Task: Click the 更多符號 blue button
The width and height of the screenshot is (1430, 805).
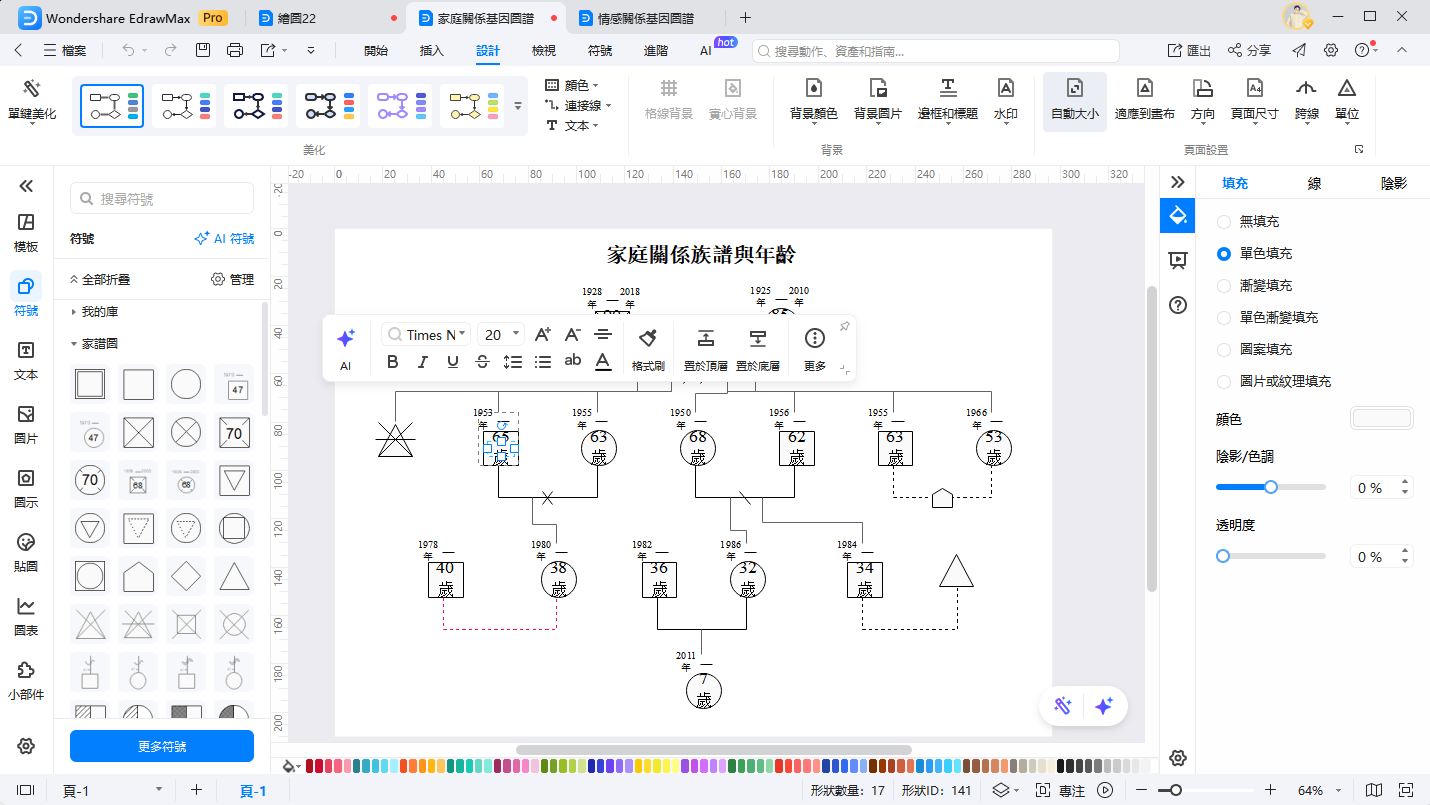Action: tap(161, 746)
